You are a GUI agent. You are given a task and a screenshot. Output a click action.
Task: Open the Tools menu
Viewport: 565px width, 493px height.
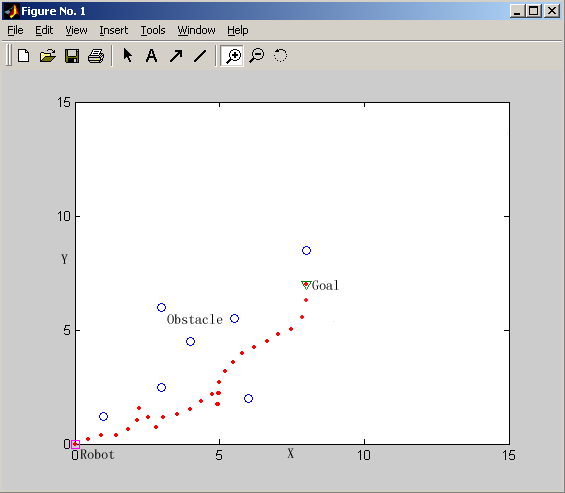153,30
